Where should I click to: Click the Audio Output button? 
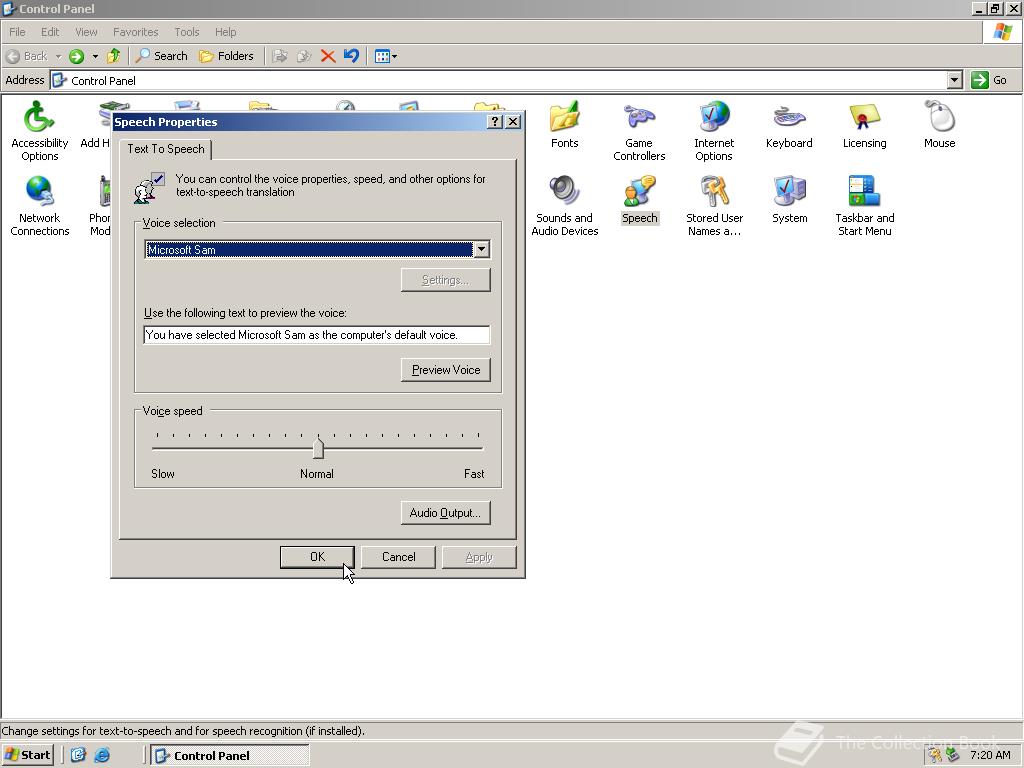pos(445,513)
